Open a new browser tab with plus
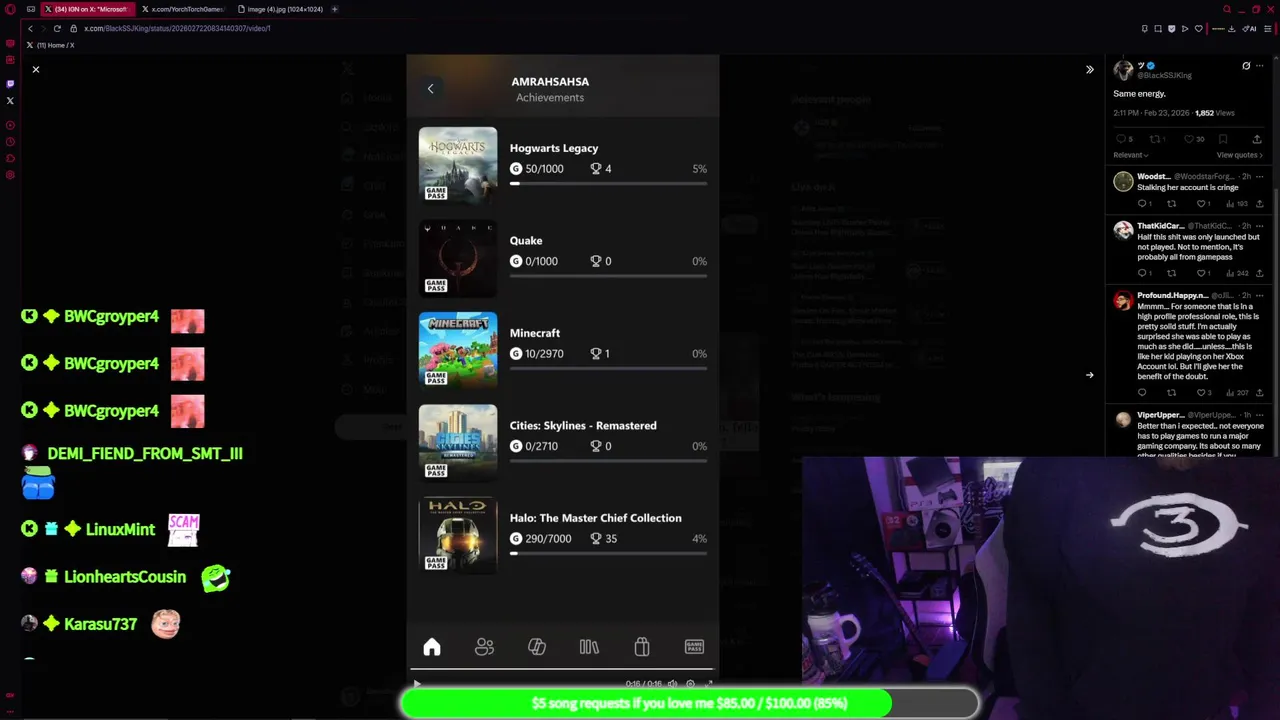The height and width of the screenshot is (720, 1280). pos(334,9)
